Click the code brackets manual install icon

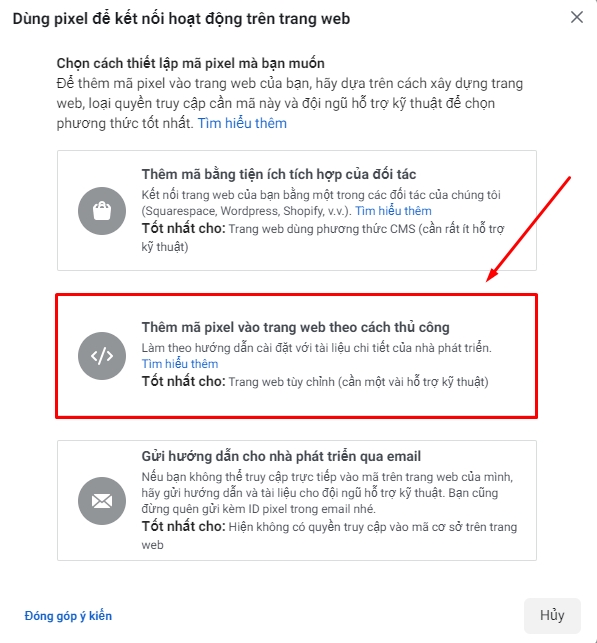pyautogui.click(x=102, y=356)
